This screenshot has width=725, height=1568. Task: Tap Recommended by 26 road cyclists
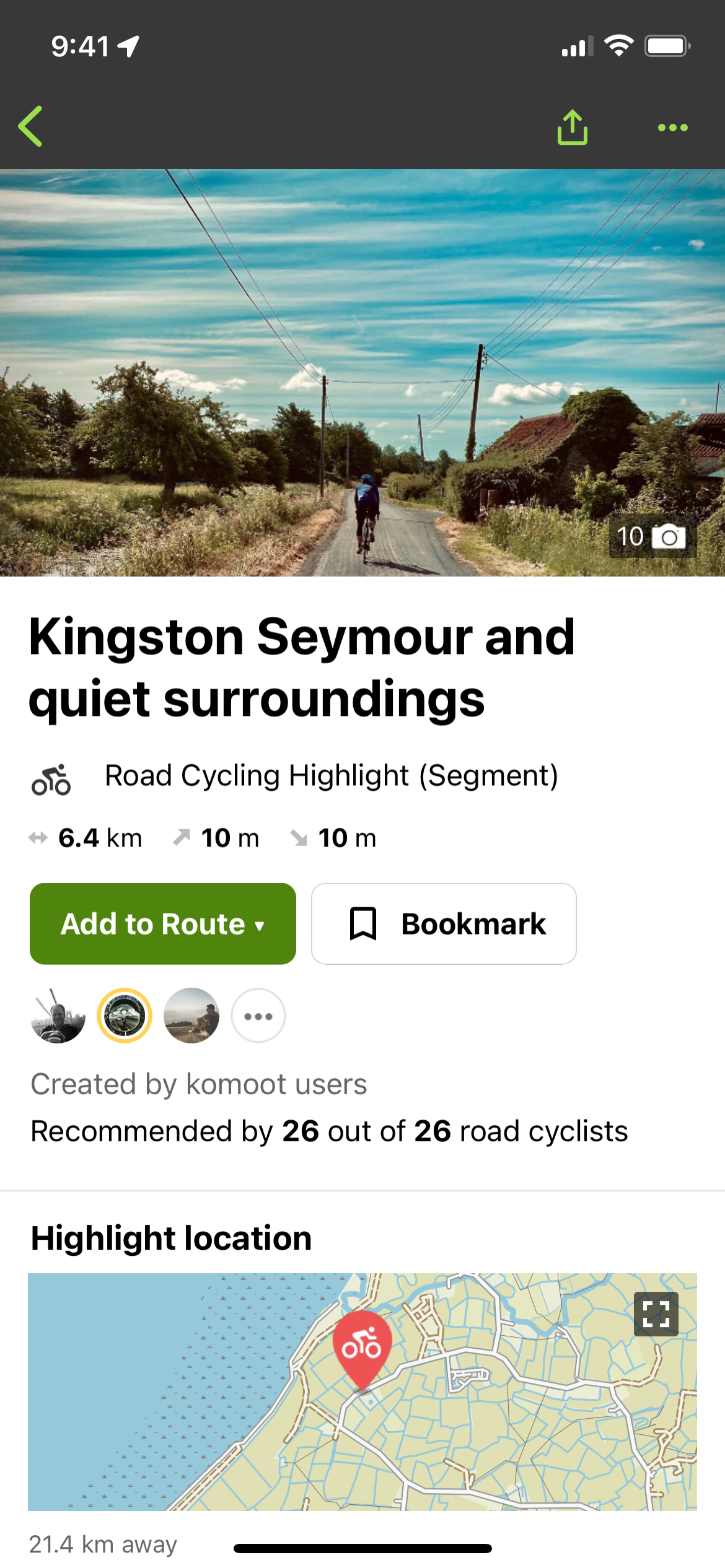click(328, 1131)
